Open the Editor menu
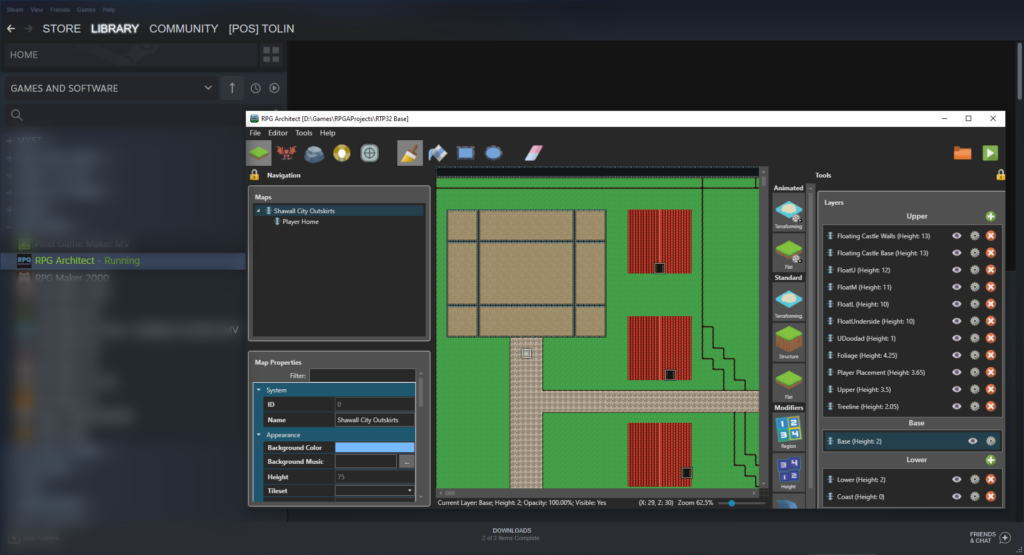Image resolution: width=1024 pixels, height=555 pixels. click(278, 133)
